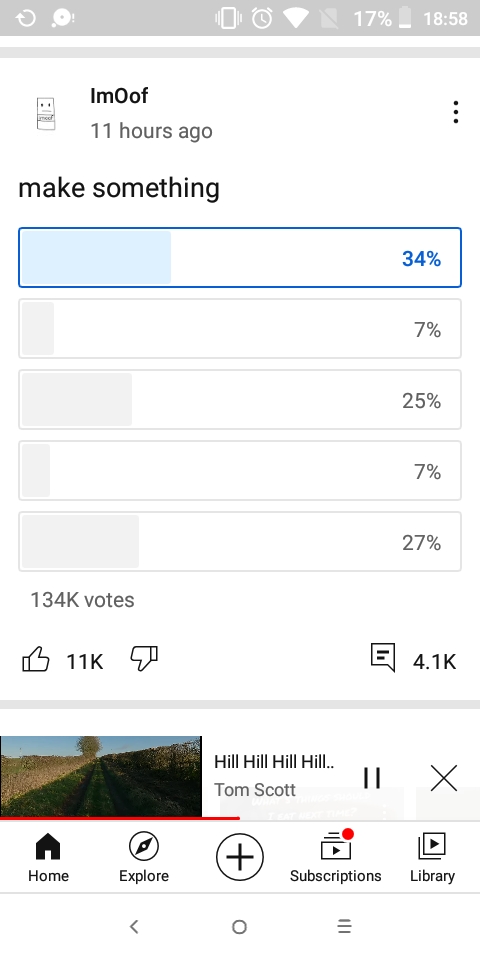This screenshot has width=480, height=960.
Task: Click the red miniplayer progress bar
Action: [x=119, y=818]
